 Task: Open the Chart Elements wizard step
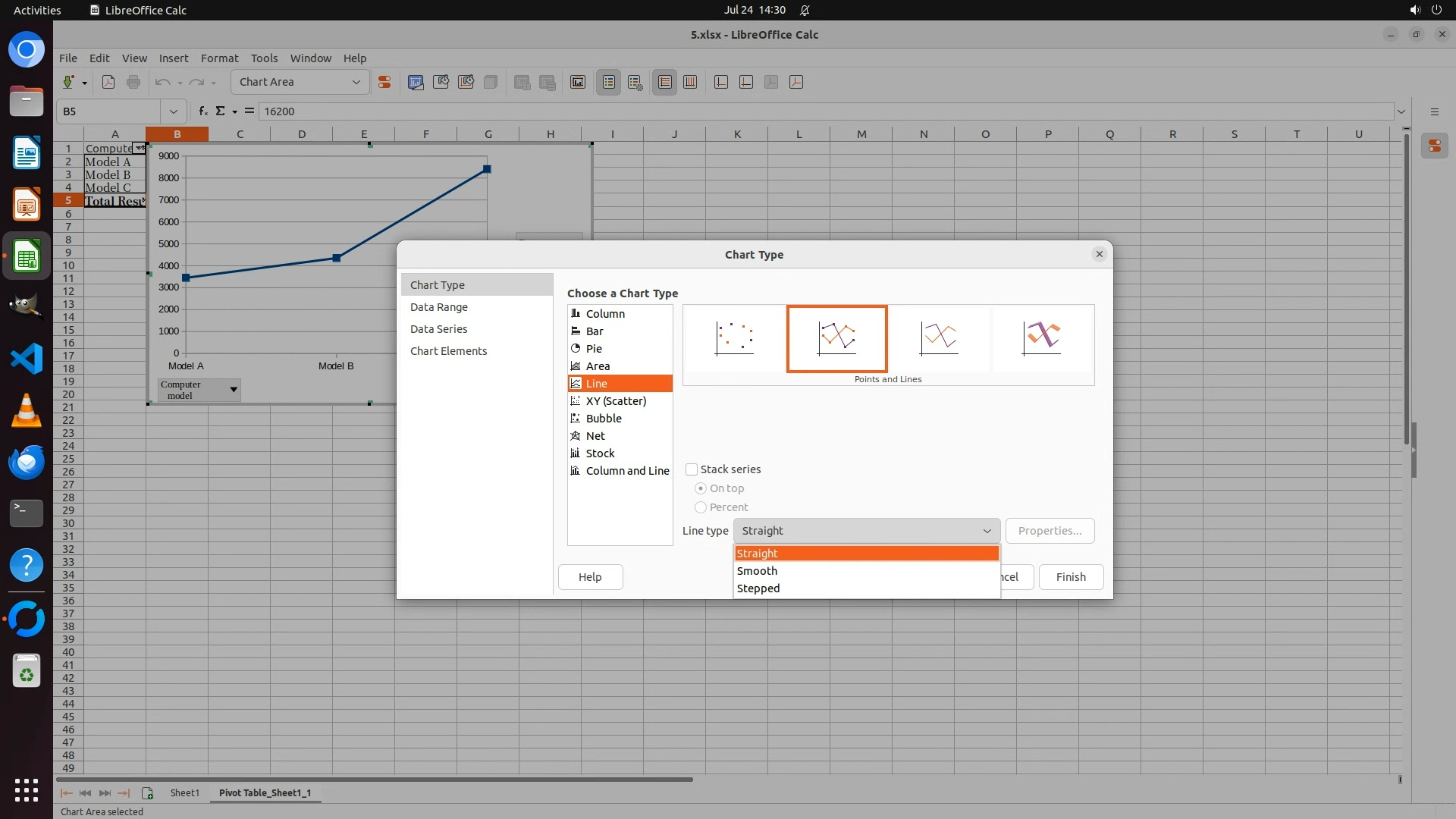point(448,351)
